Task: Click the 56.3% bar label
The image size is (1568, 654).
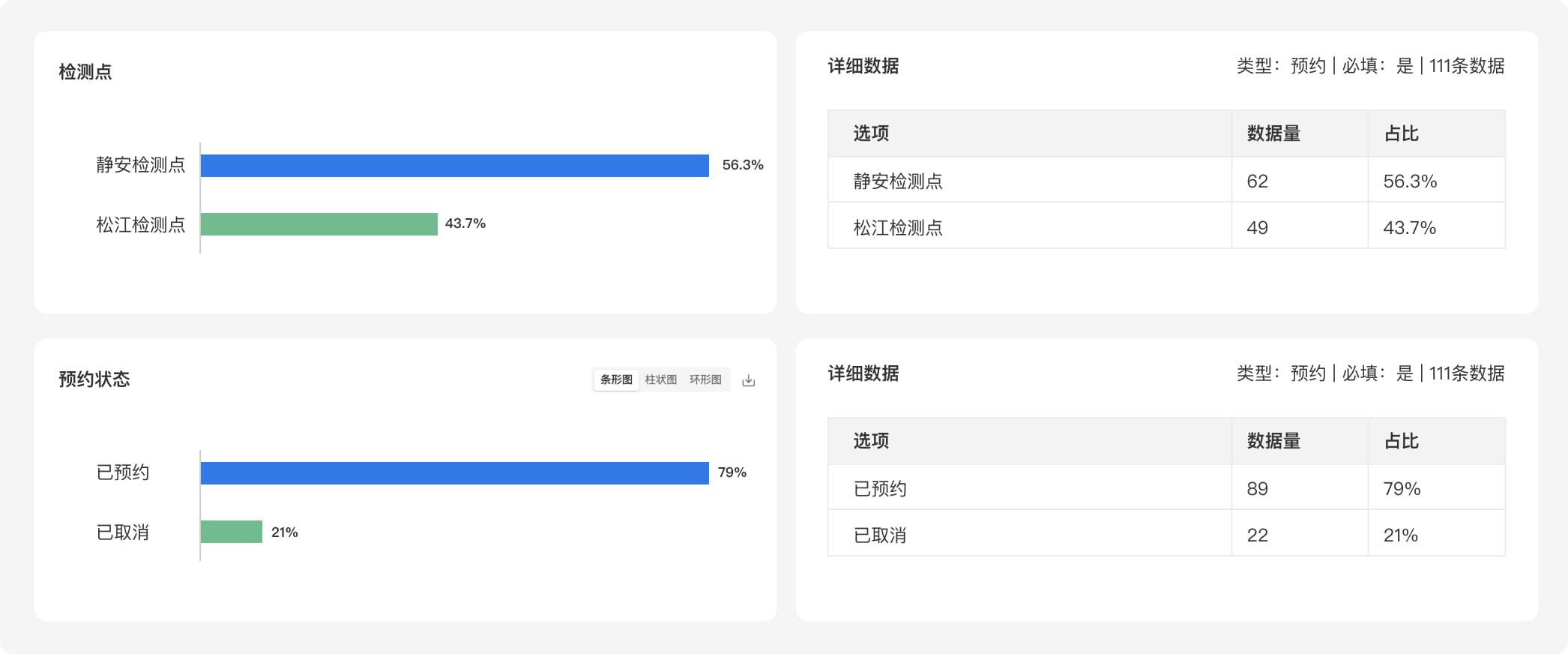Action: [743, 165]
